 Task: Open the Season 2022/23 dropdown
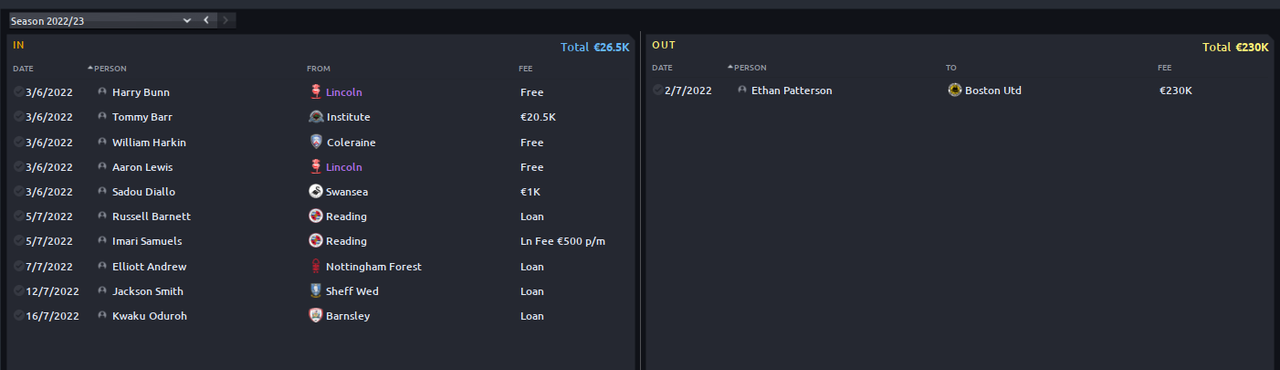[x=101, y=20]
